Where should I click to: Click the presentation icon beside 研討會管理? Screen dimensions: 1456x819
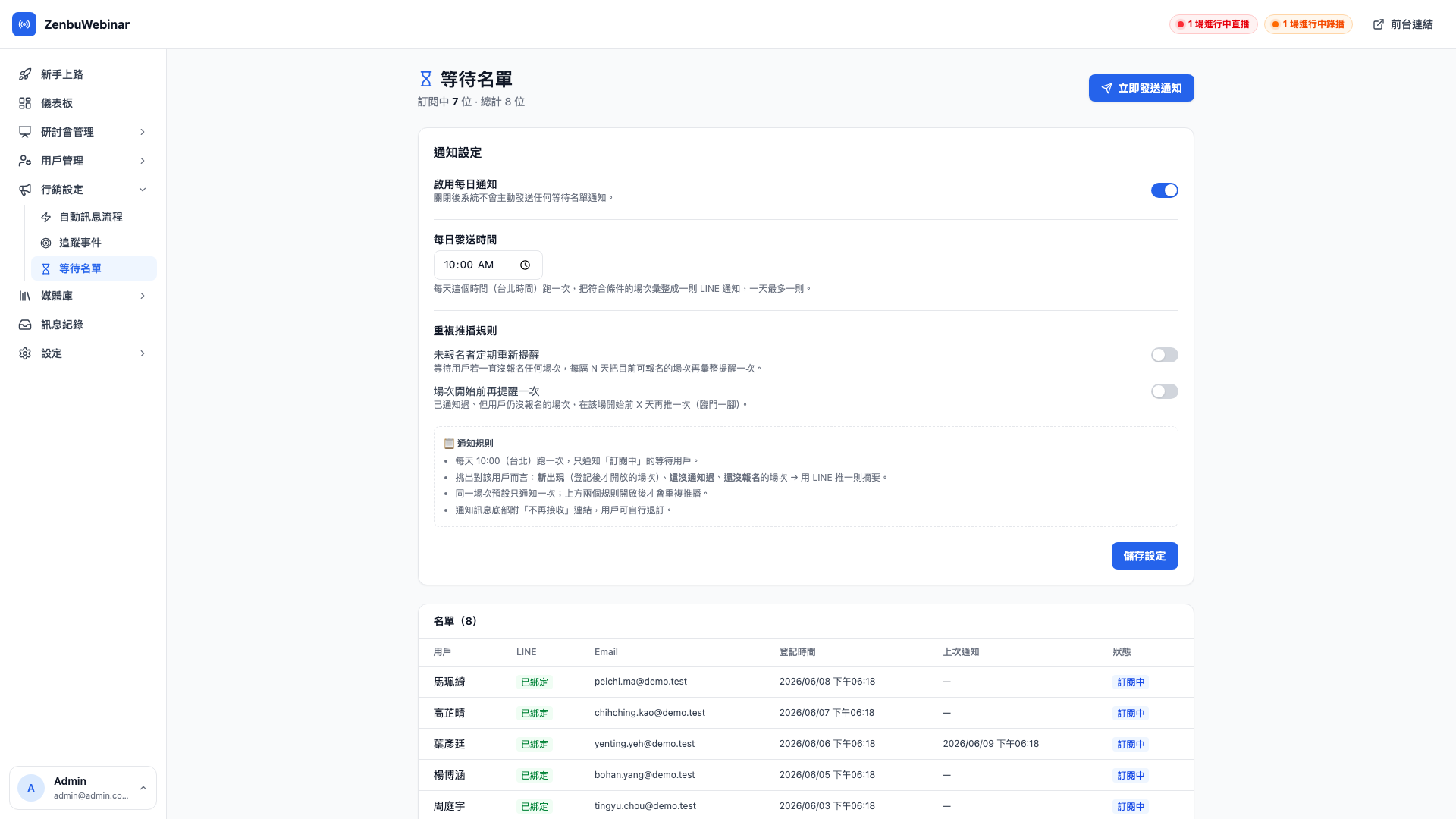coord(25,132)
